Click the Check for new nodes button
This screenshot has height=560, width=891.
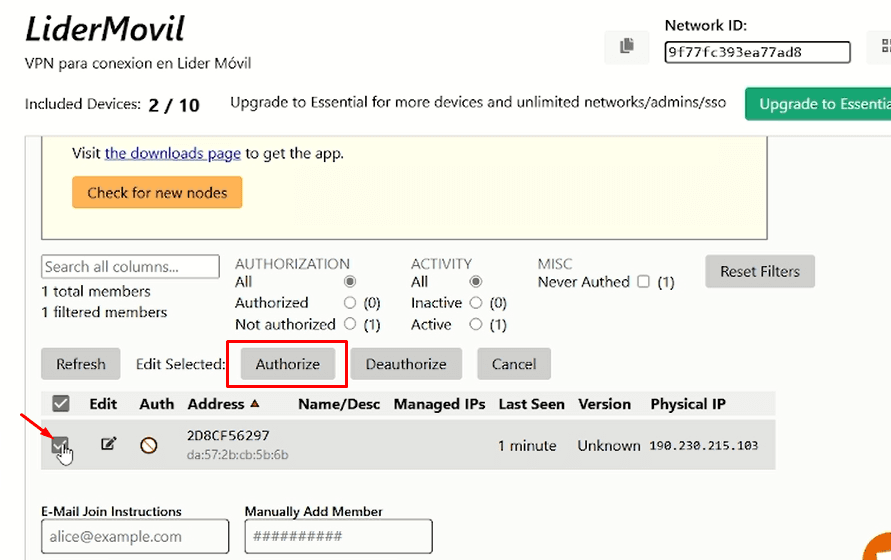(x=157, y=193)
